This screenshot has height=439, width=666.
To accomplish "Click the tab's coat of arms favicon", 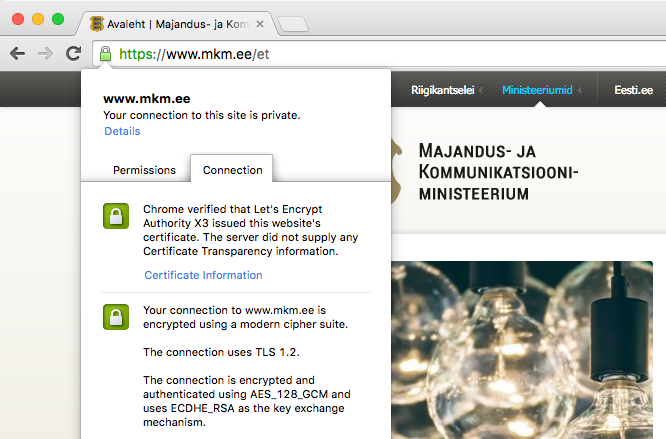I will click(97, 24).
